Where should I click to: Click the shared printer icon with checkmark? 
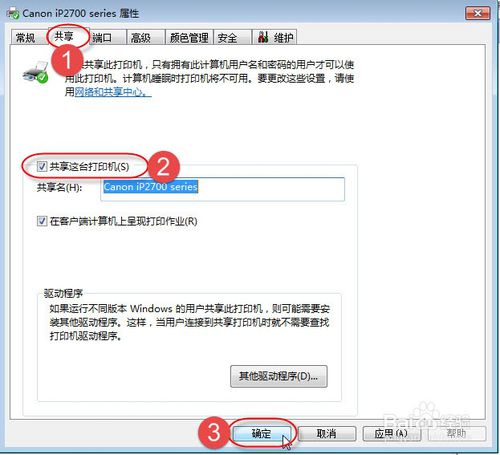36,73
